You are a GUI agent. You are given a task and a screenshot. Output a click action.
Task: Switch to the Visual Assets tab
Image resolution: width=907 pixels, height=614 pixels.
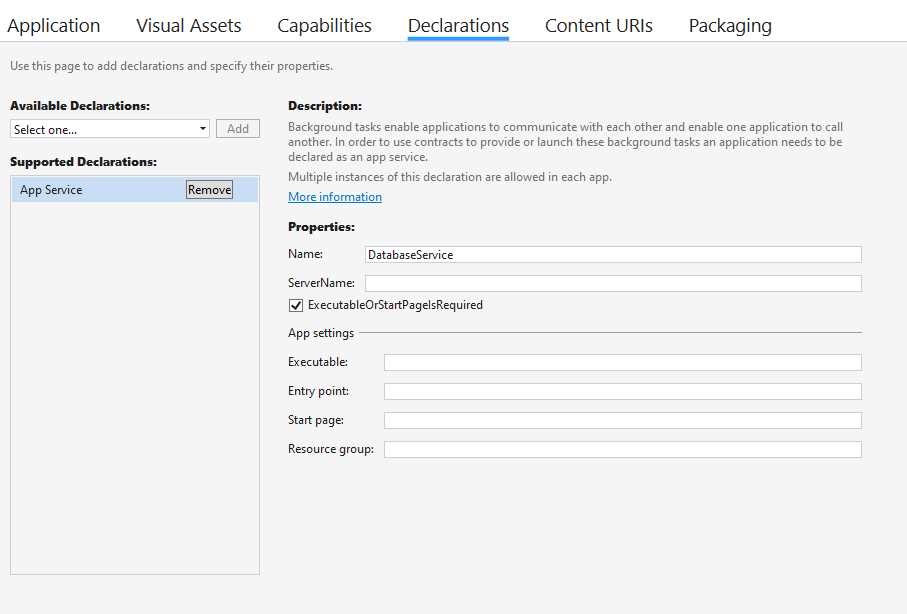coord(188,25)
